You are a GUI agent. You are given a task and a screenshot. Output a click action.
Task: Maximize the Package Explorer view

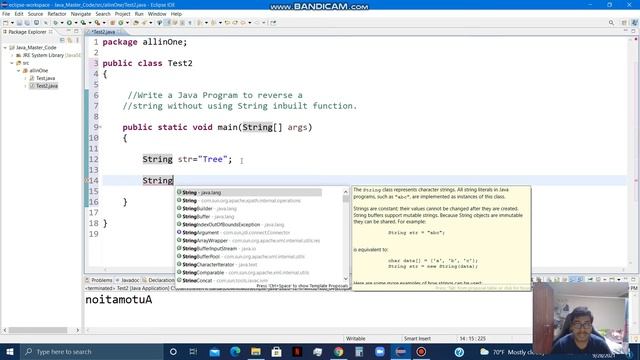coord(76,31)
